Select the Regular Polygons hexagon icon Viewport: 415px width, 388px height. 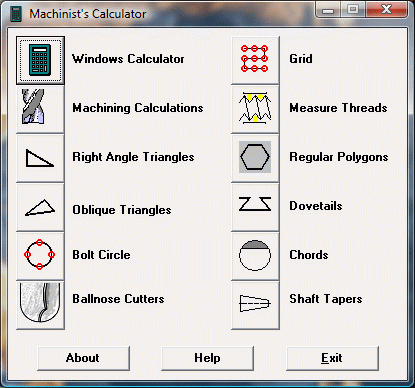click(x=255, y=158)
